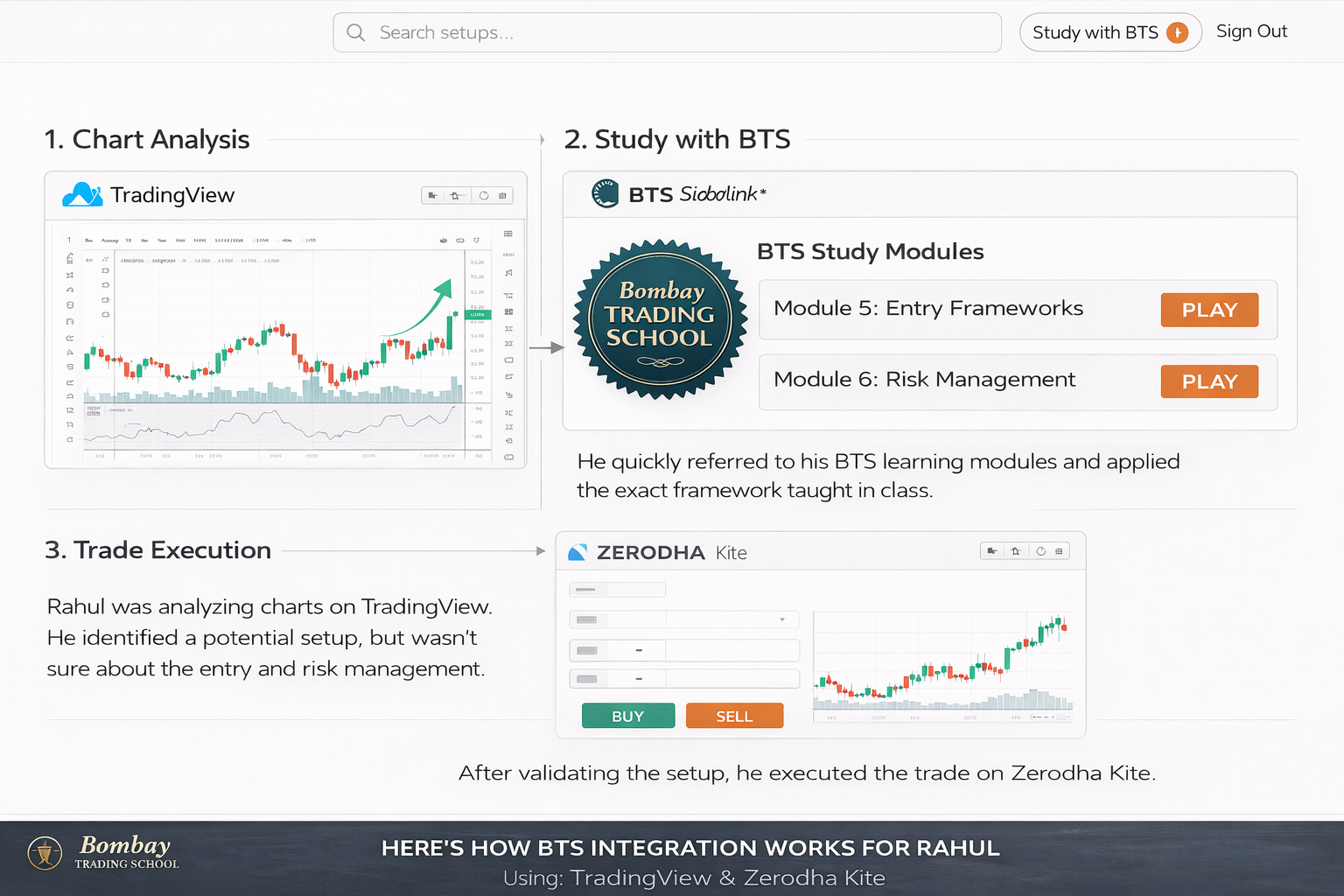Click the orange badge icon inside Study with BTS
The height and width of the screenshot is (896, 1344).
1178,32
